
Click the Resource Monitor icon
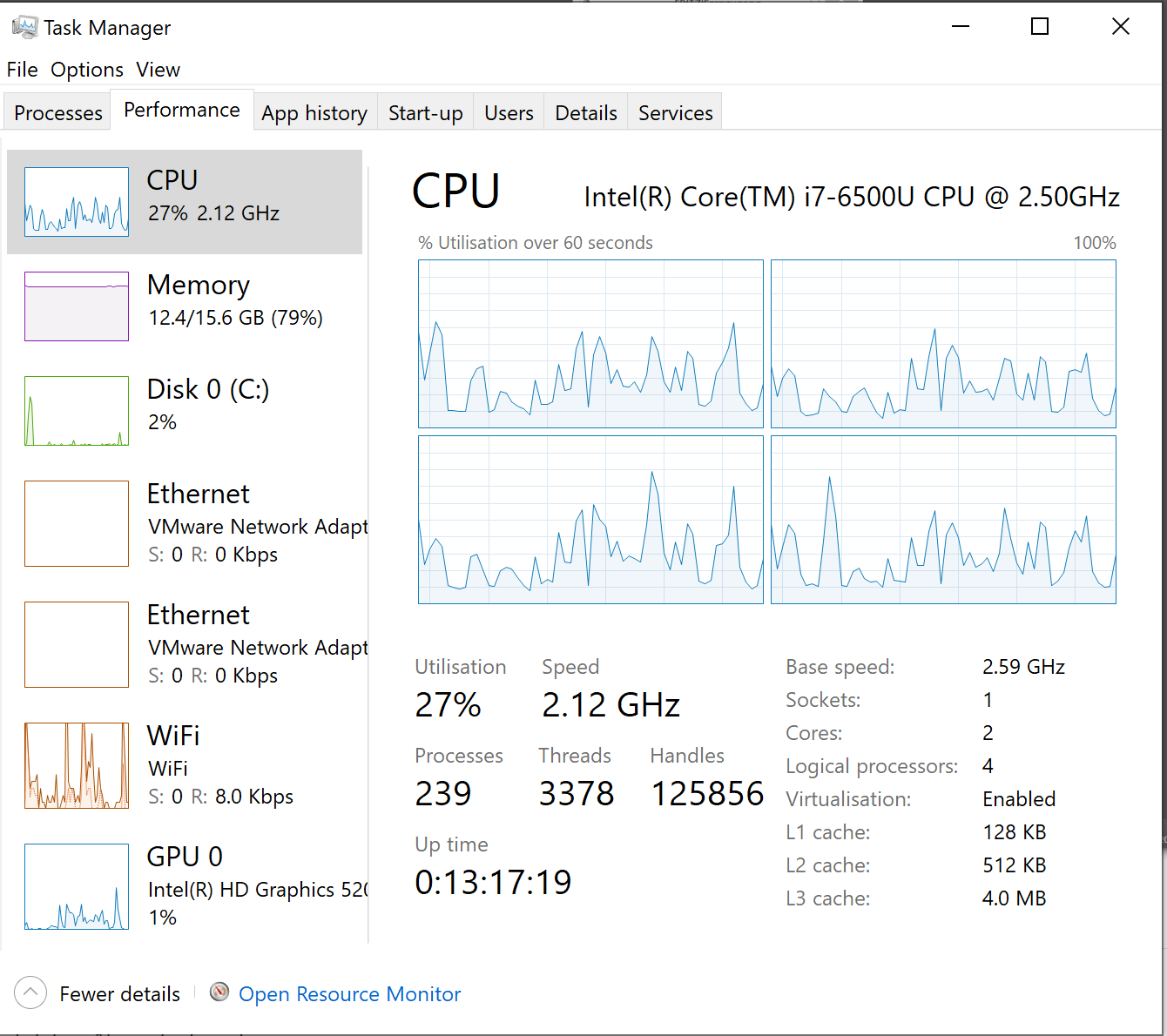[x=219, y=992]
